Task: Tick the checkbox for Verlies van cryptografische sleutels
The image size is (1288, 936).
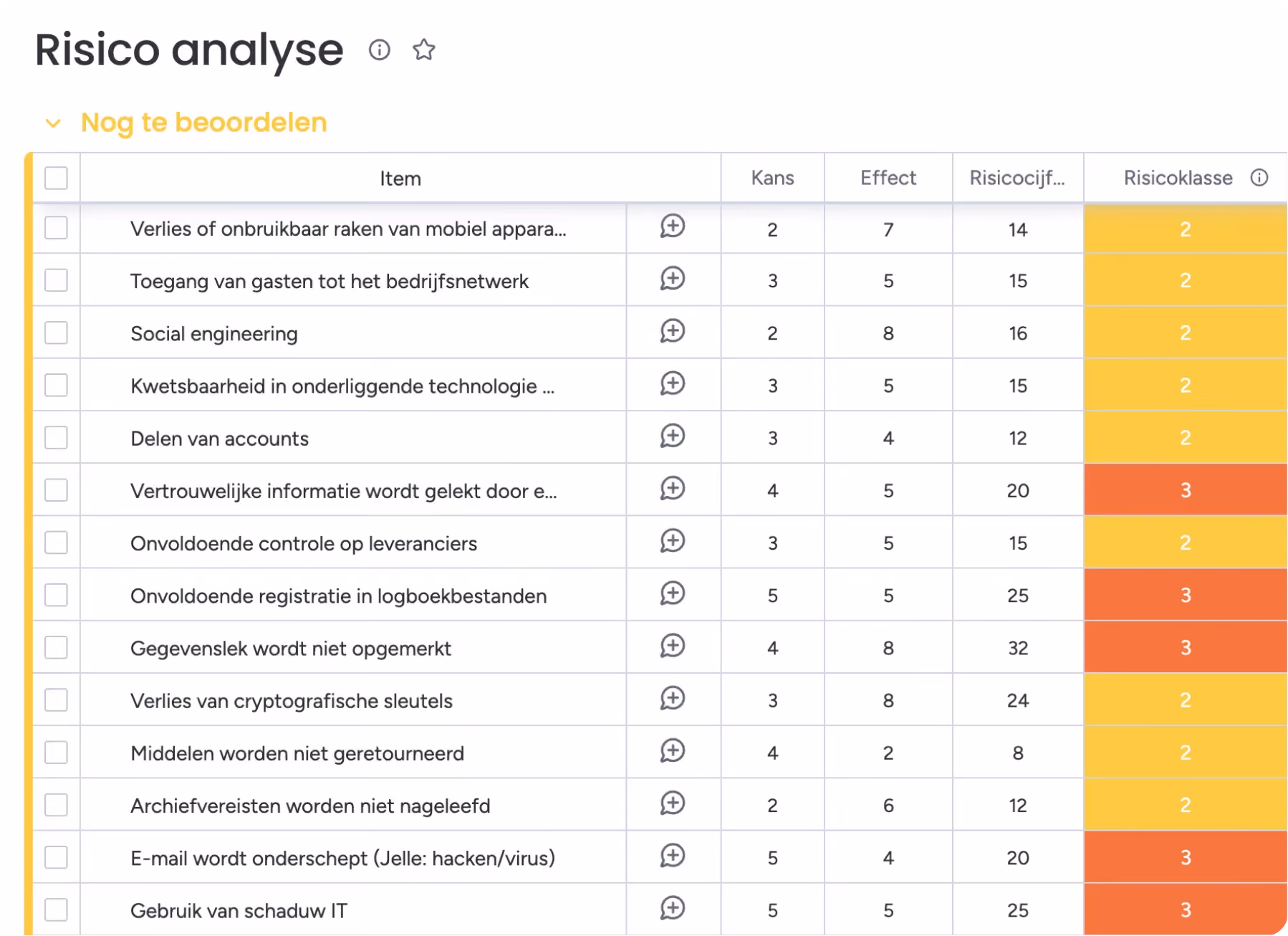Action: click(x=56, y=699)
